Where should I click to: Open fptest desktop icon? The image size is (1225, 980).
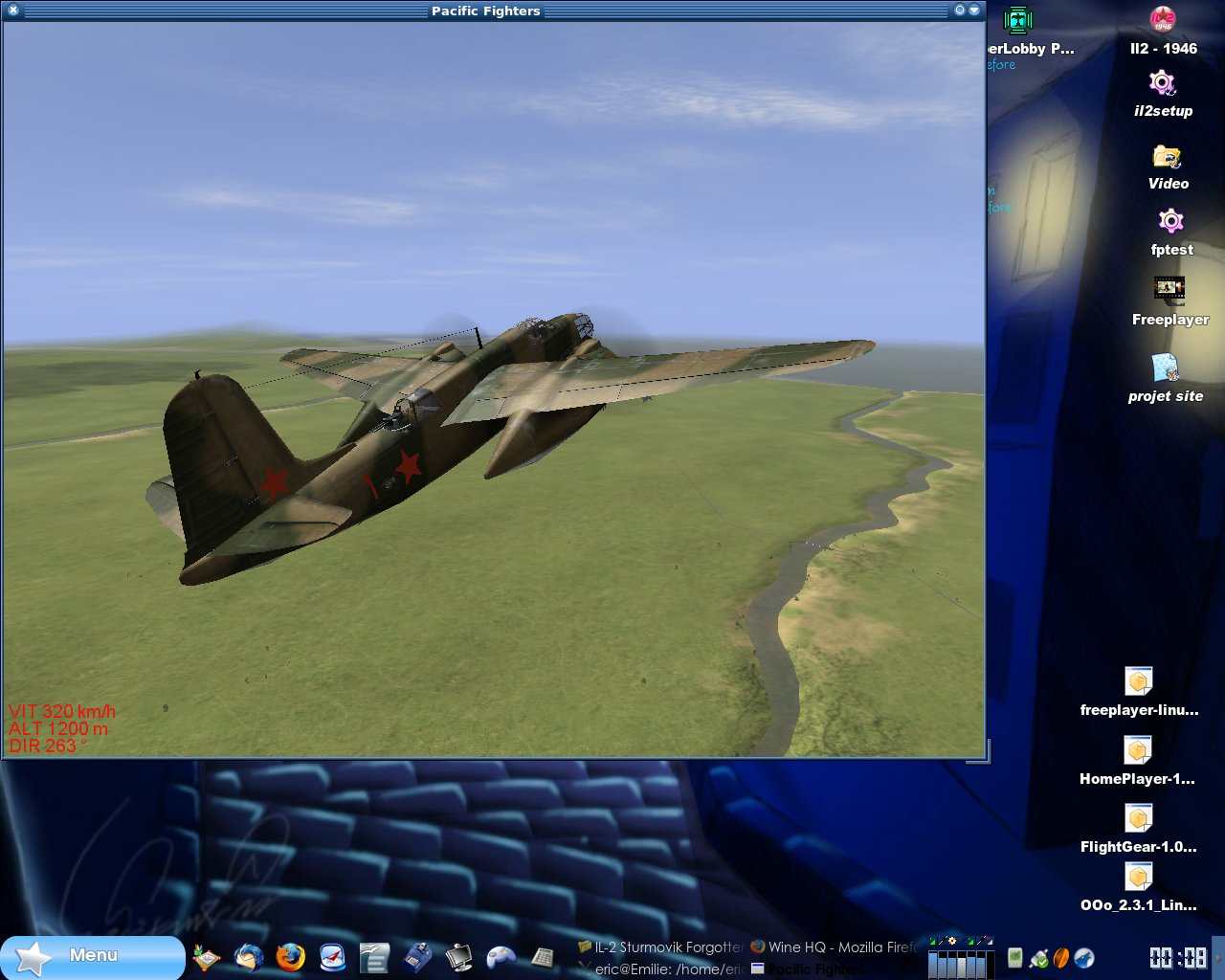pyautogui.click(x=1171, y=233)
